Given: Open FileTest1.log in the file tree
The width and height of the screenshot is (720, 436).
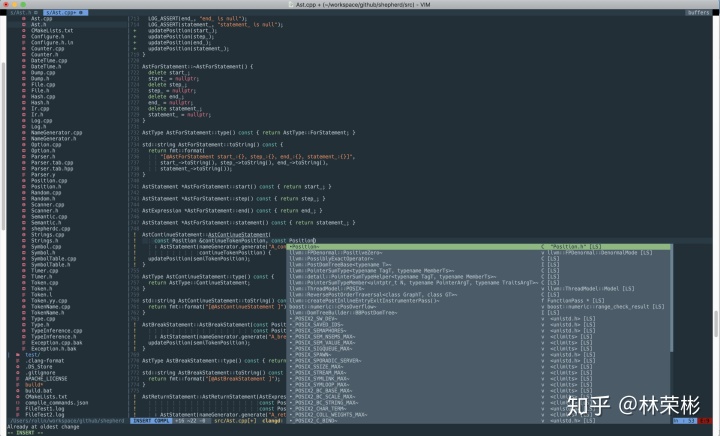Looking at the screenshot, I should point(45,409).
